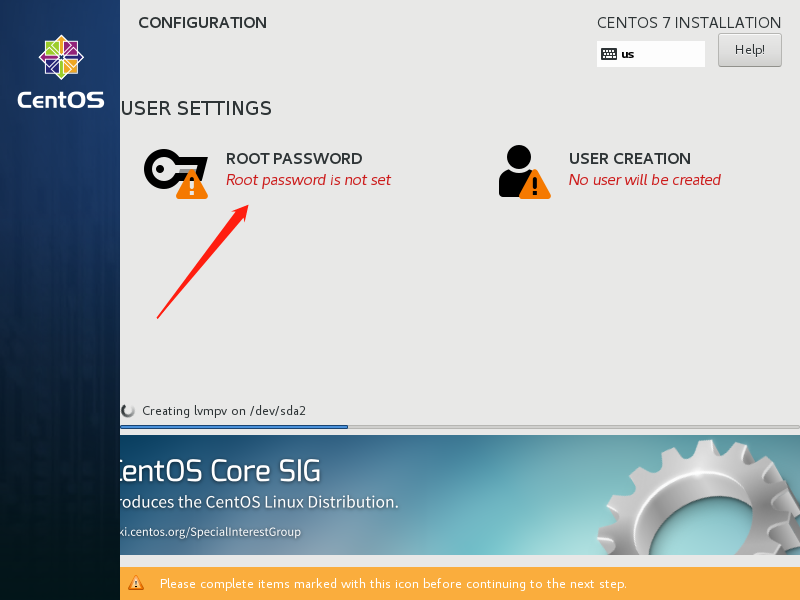Click the CONFIGURATION title text
This screenshot has width=800, height=600.
tap(203, 23)
